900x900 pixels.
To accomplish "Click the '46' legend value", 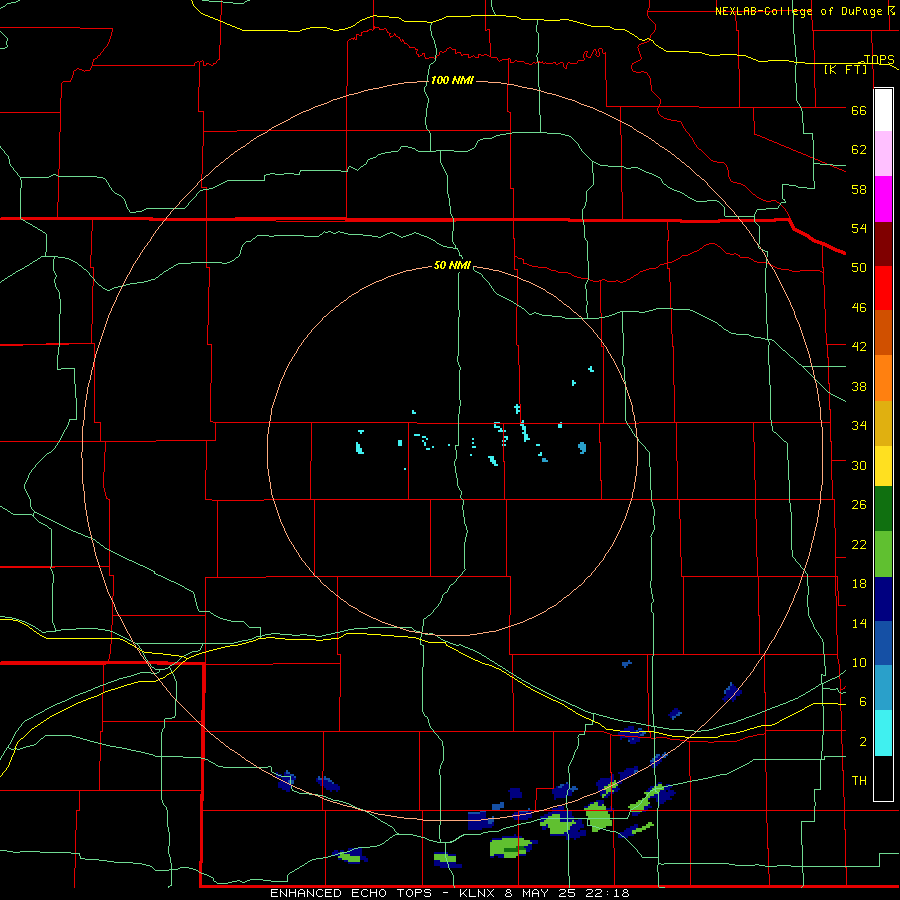I will [859, 308].
